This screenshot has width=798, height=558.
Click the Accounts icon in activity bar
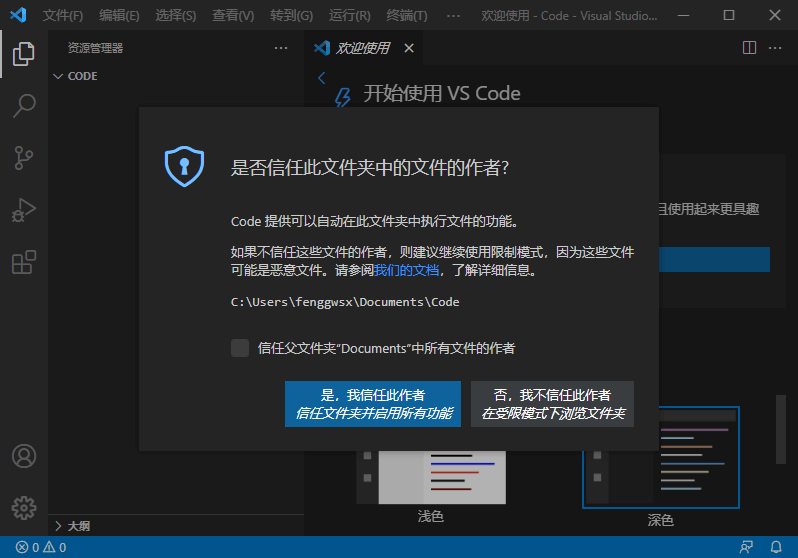pos(24,456)
